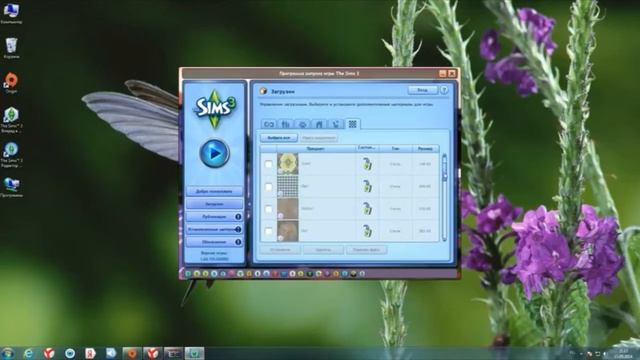Click The Sims 3 logo in the launcher
Screen dimensions: 640x360
[x=215, y=109]
